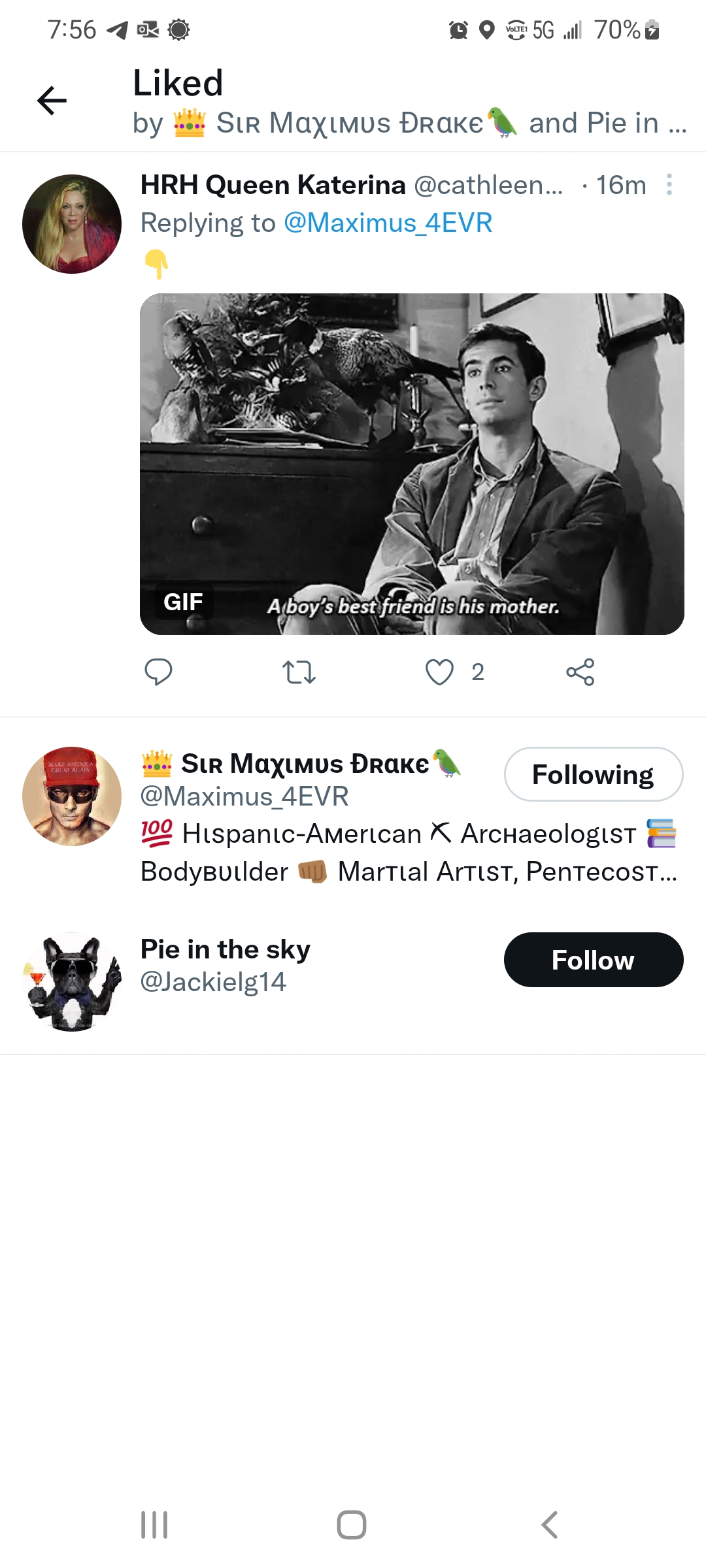Open Pie in the sky's dog avatar
The width and height of the screenshot is (706, 1568).
coord(72,982)
